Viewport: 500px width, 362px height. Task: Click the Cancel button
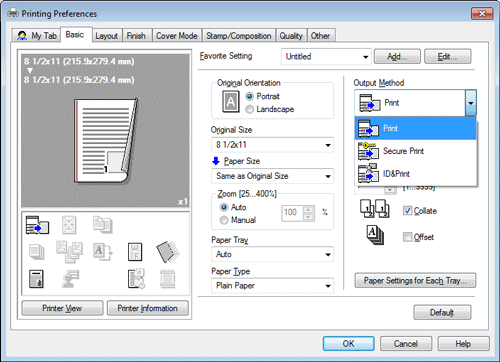(x=406, y=343)
